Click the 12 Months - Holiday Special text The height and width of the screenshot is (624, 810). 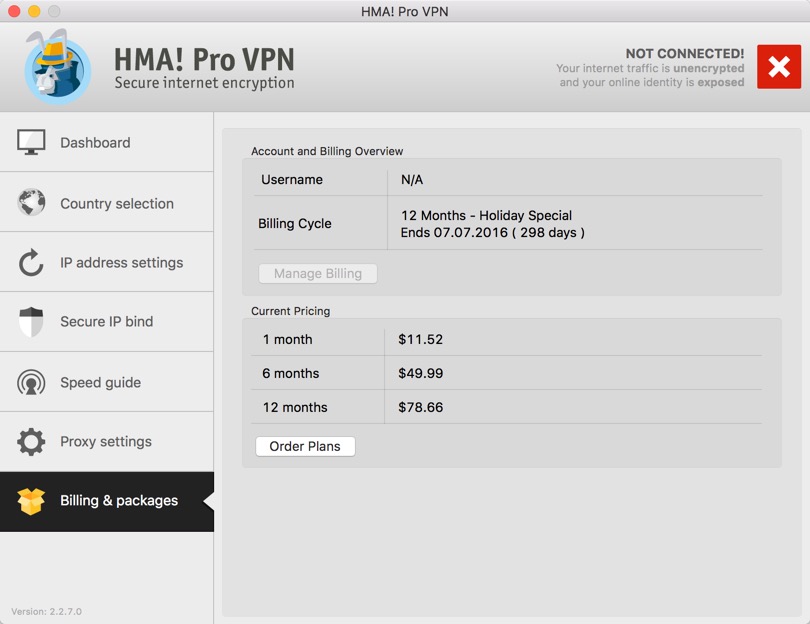[x=486, y=215]
